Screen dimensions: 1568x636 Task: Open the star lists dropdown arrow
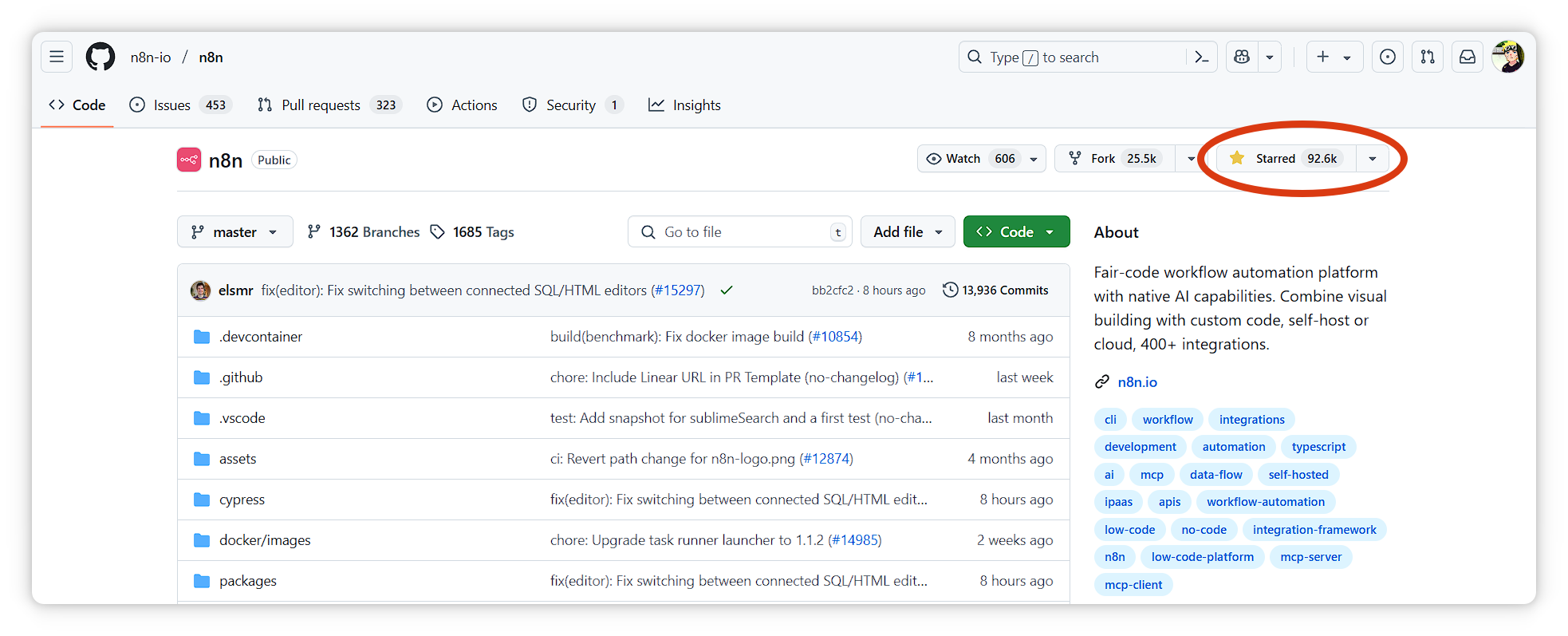[x=1373, y=159]
